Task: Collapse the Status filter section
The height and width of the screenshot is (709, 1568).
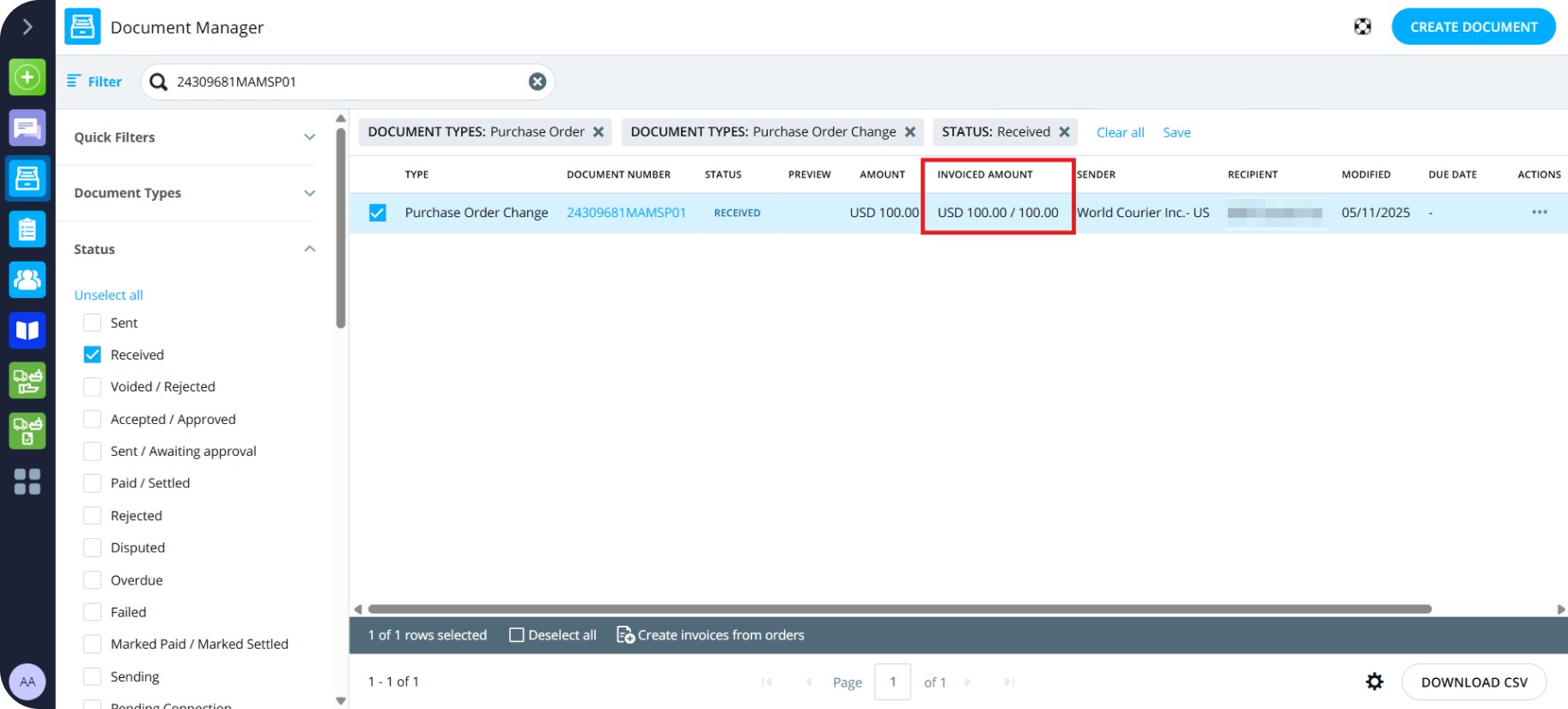Action: tap(309, 249)
